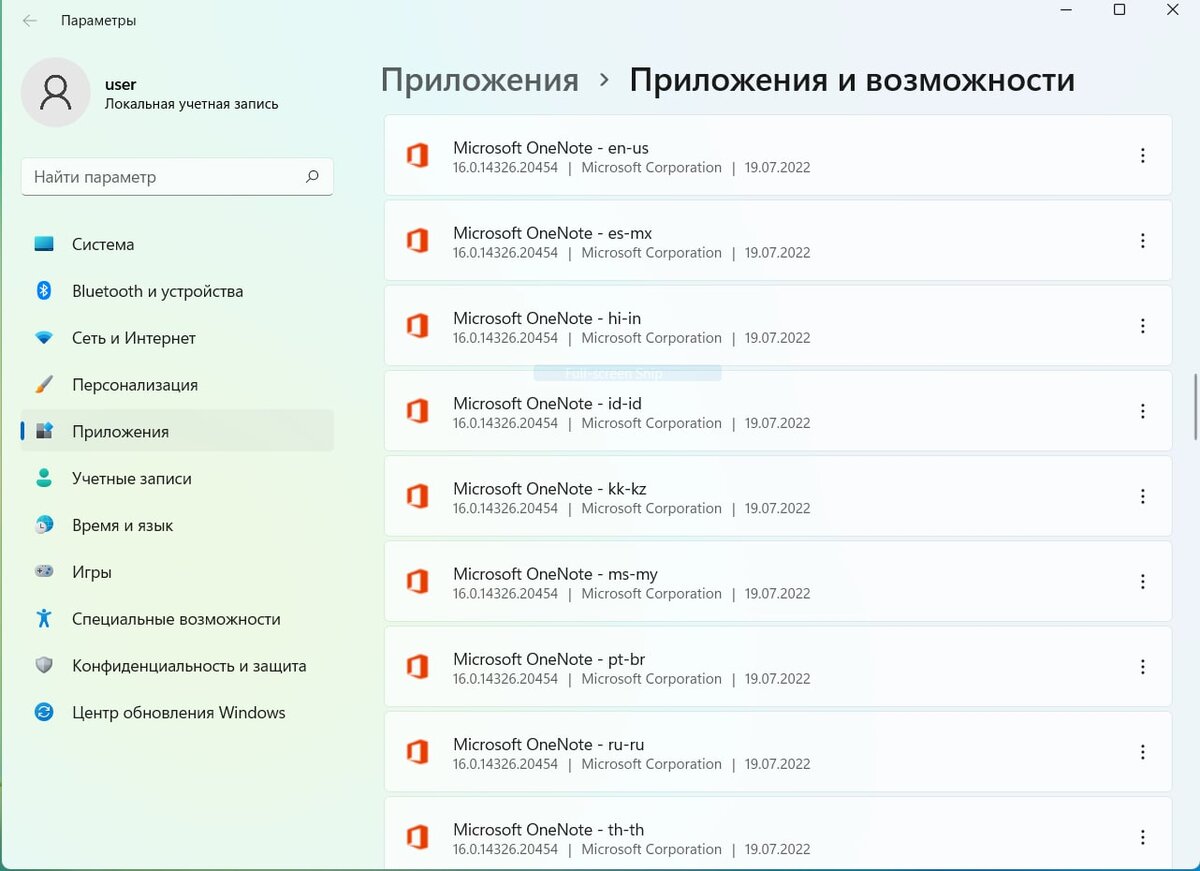Select Центр обновления Windows entry
Screen dimensions: 1200x871
[x=177, y=713]
